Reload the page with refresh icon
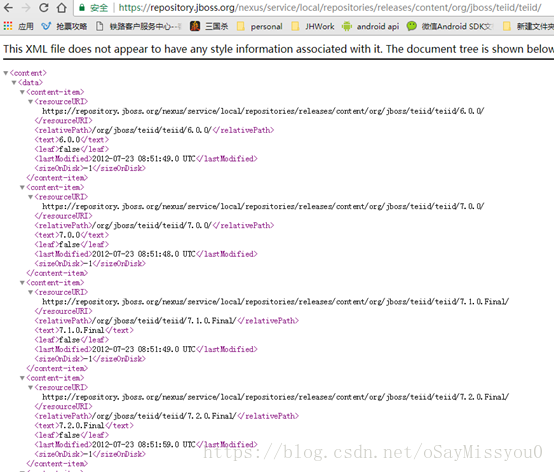Screen dimensions: 554x472 pos(44,7)
